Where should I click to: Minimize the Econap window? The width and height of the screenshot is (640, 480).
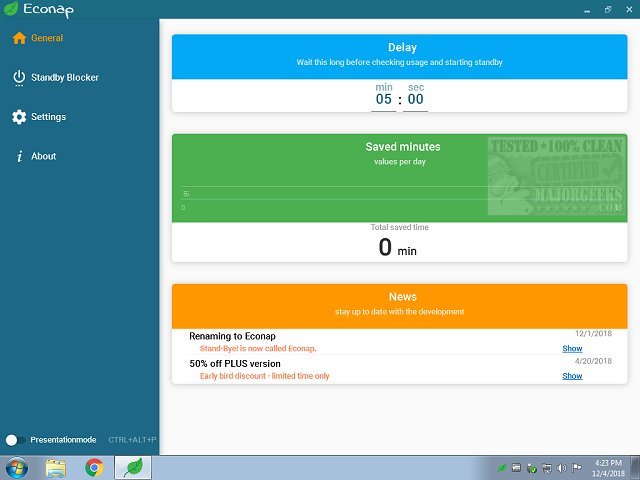[587, 10]
